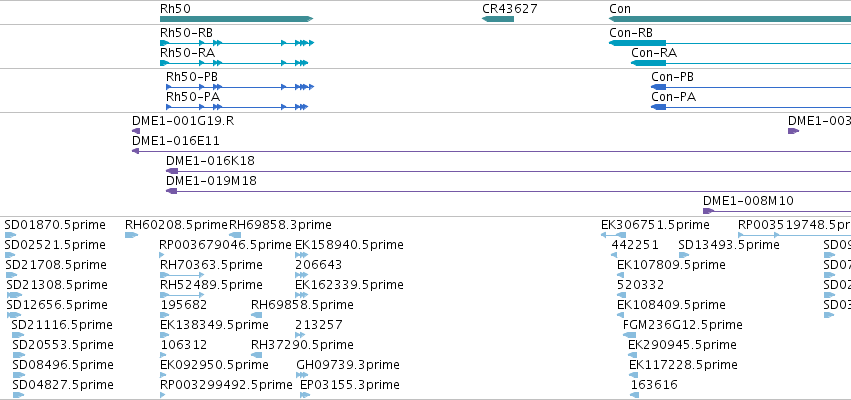
Task: Click the DME1-016E11 feature label
Action: pyautogui.click(x=176, y=141)
